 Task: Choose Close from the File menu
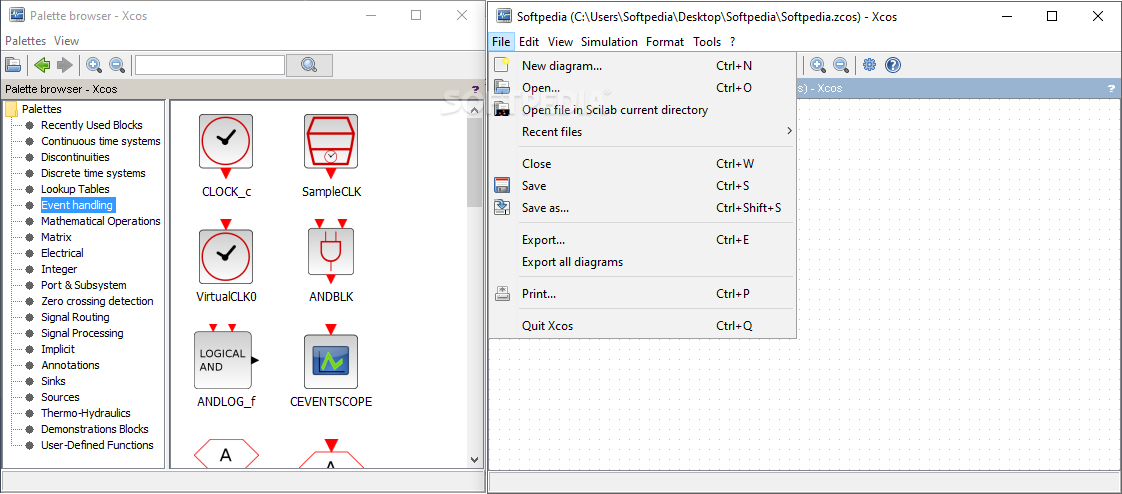coord(643,164)
